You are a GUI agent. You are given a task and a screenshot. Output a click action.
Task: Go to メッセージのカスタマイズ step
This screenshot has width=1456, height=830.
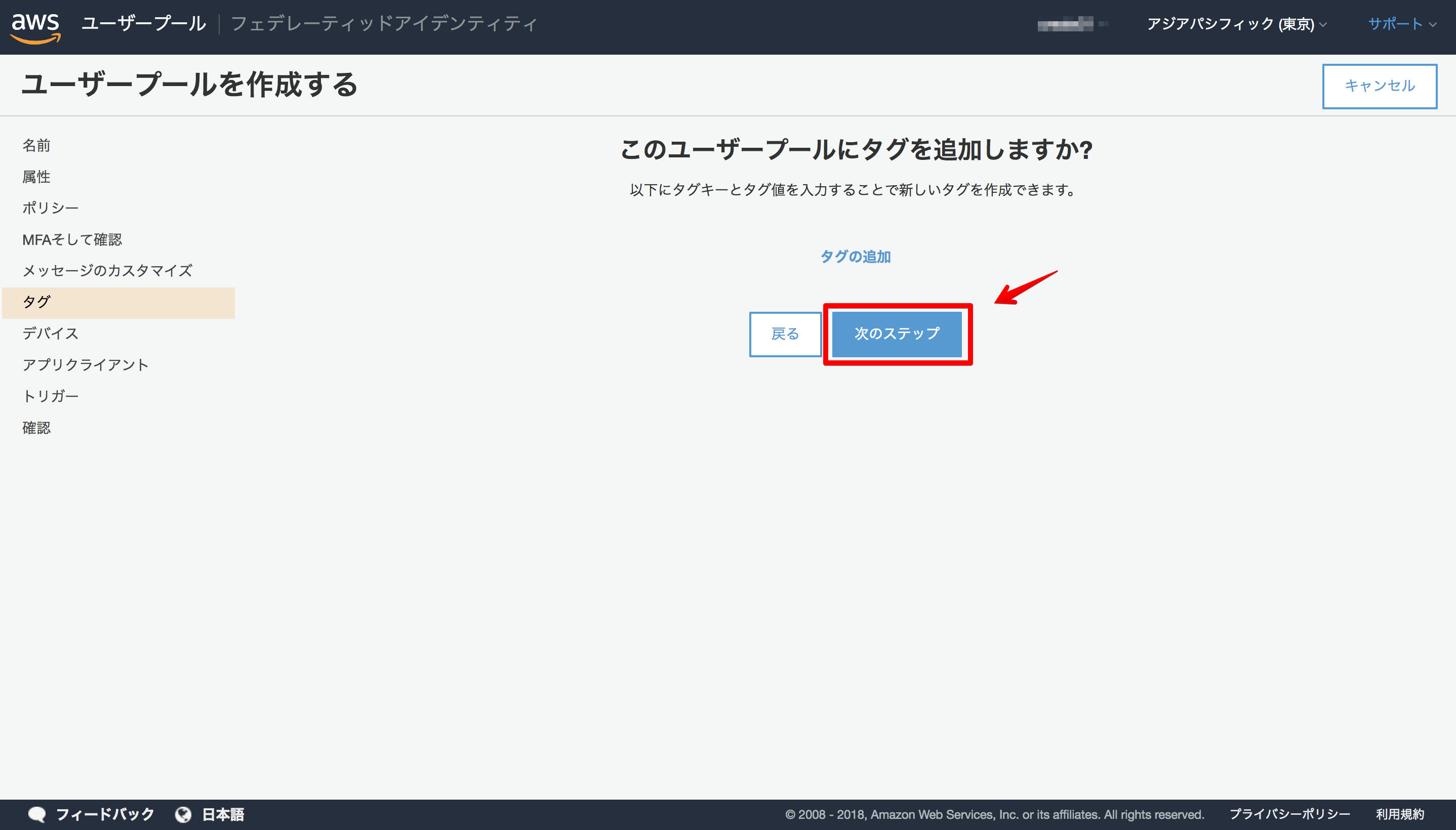point(108,270)
